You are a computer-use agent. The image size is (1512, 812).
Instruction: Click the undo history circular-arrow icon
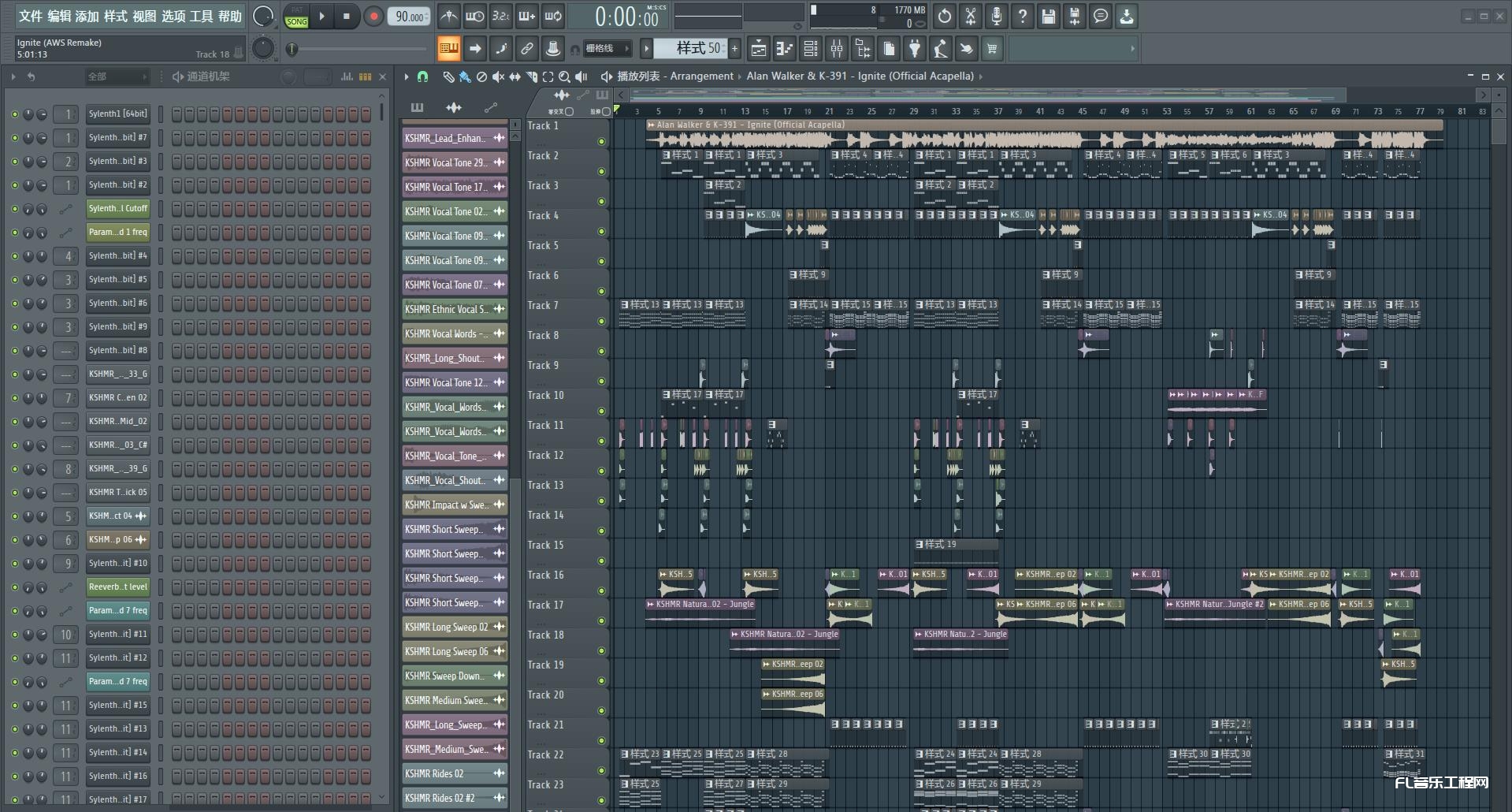[945, 16]
